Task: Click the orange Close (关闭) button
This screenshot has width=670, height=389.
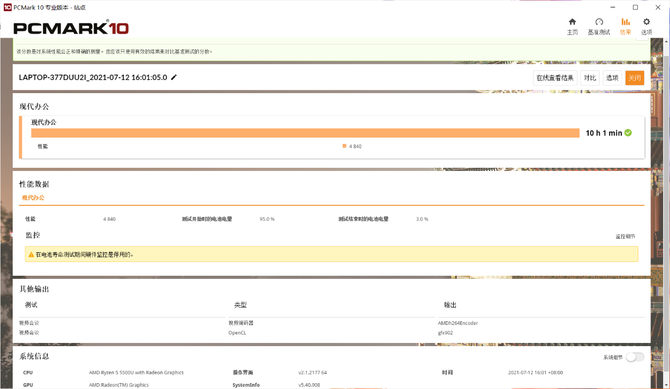Action: [x=635, y=78]
